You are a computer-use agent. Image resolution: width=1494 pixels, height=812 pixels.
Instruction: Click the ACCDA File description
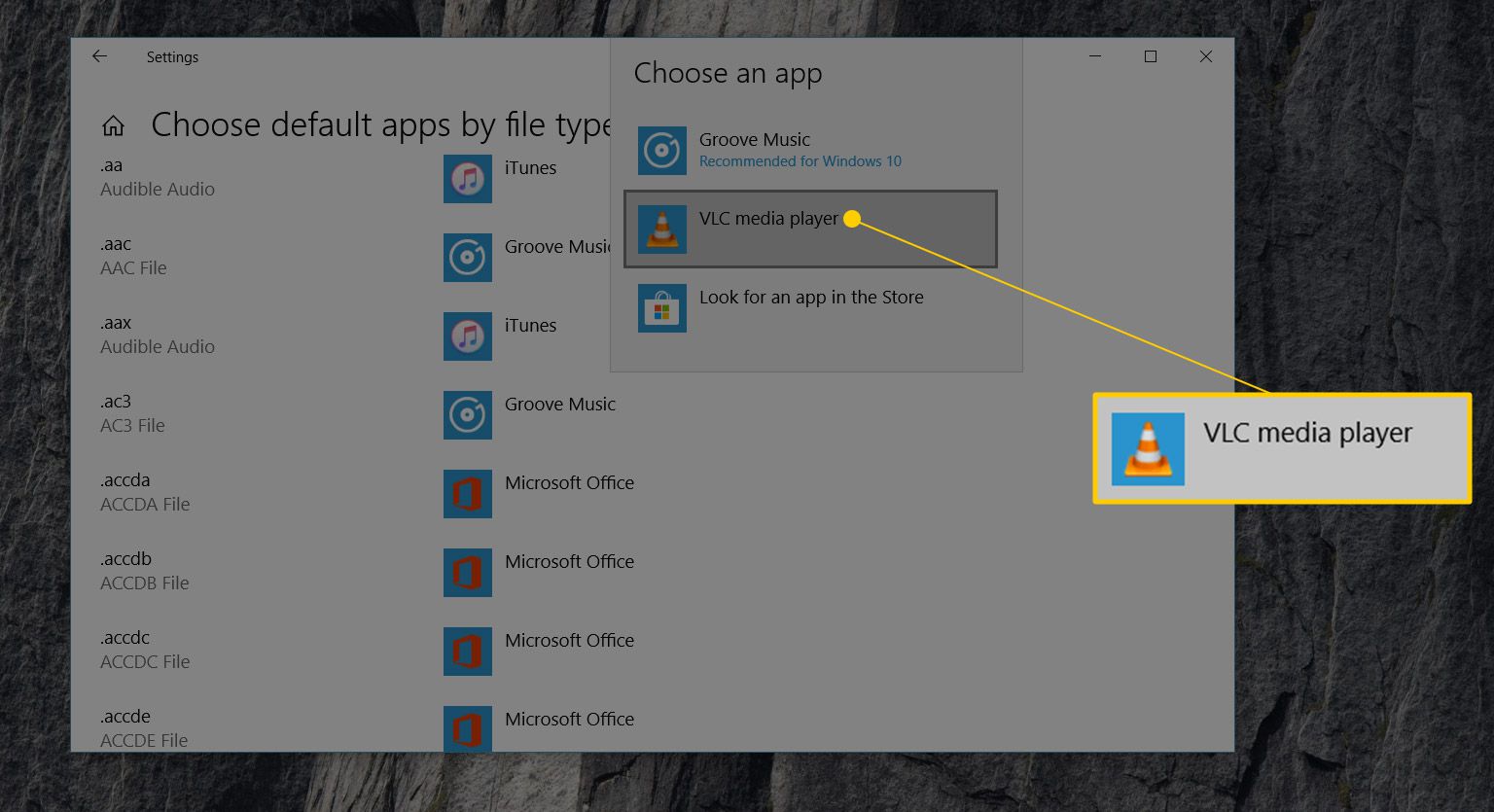[145, 504]
